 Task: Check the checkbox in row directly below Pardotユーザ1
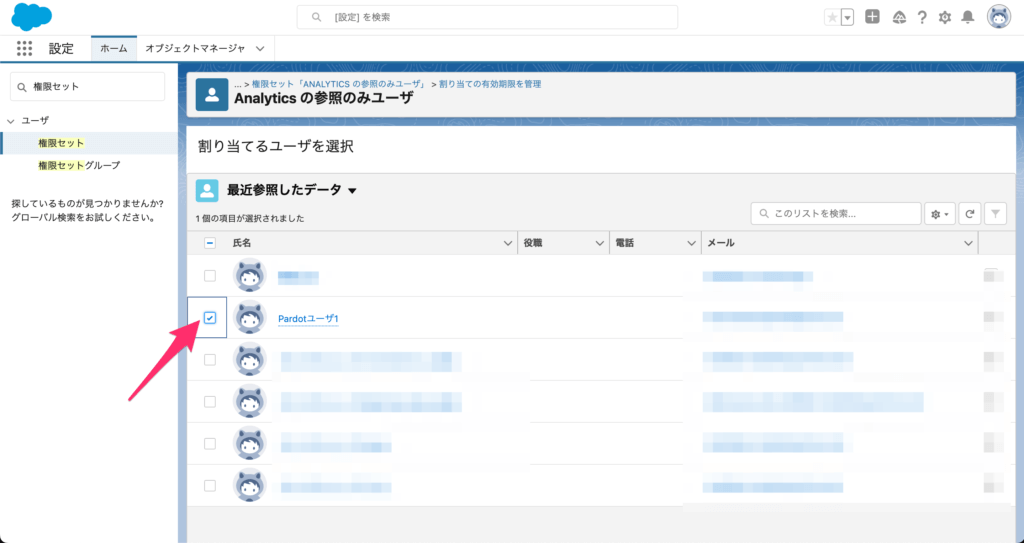pyautogui.click(x=210, y=359)
